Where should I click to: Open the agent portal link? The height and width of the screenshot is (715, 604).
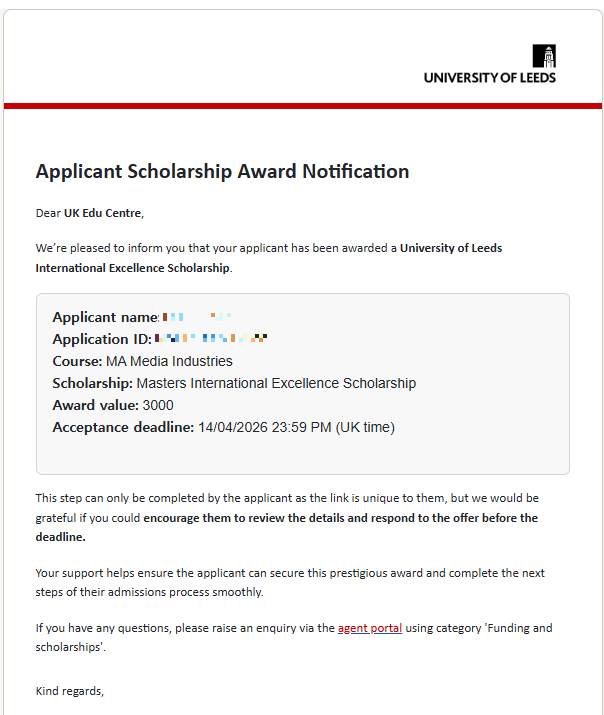370,628
